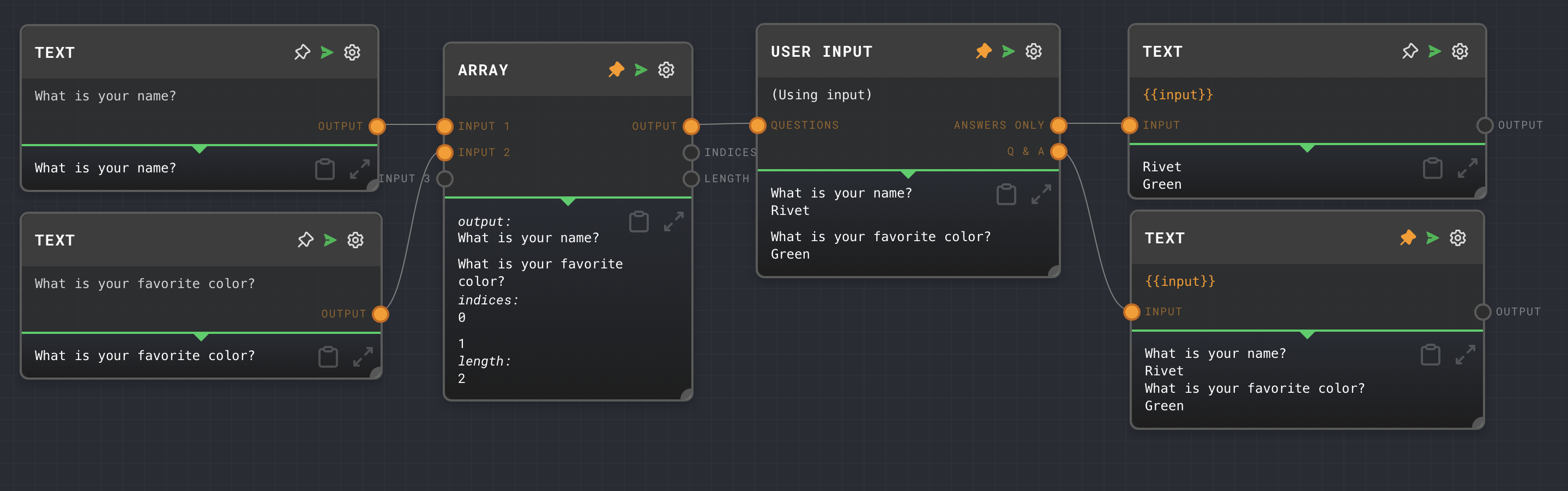
Task: Select the User Input node title
Action: pos(821,52)
